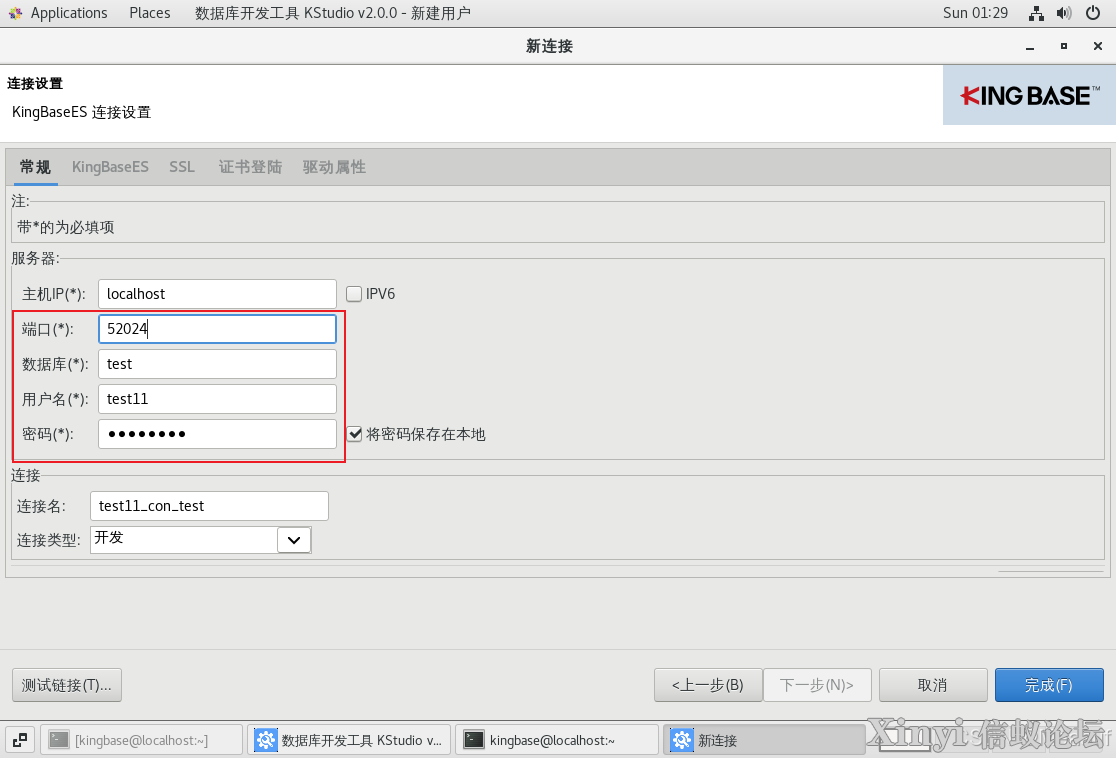1116x758 pixels.
Task: Switch to the 证书登陆 tab
Action: (250, 167)
